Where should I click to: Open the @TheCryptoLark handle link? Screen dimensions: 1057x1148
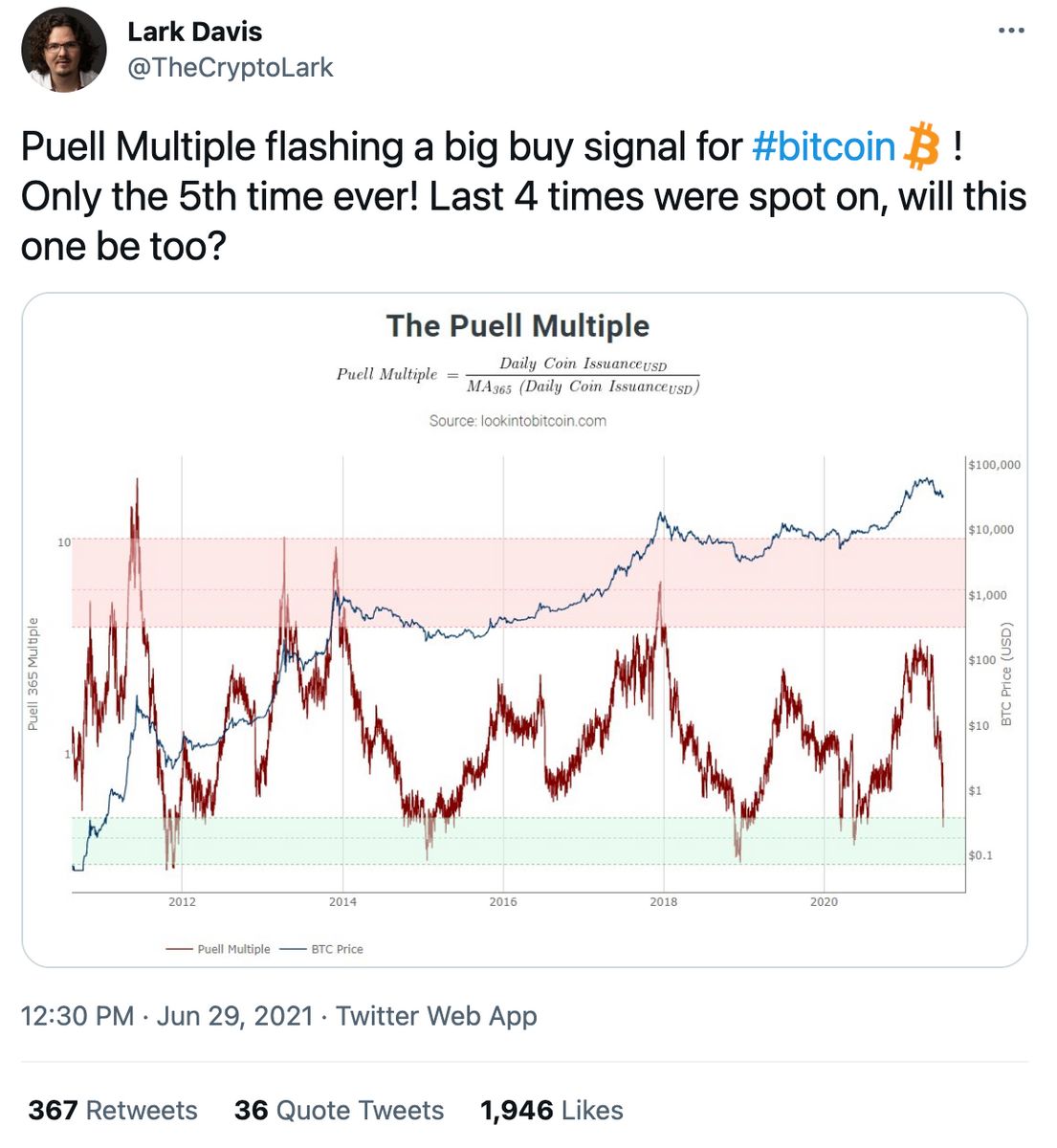(x=230, y=68)
